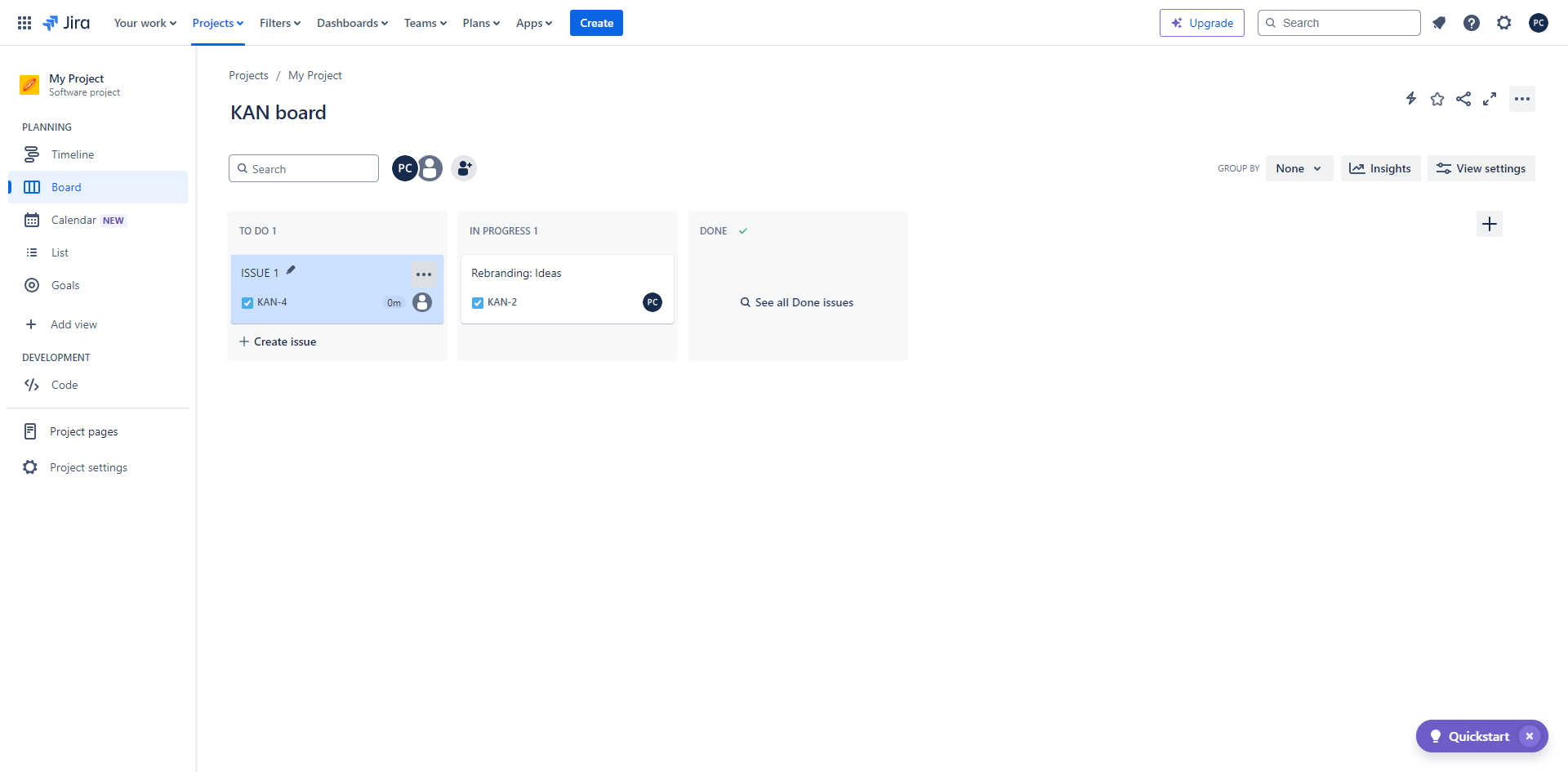Open View settings
Image resolution: width=1568 pixels, height=772 pixels.
(x=1481, y=168)
